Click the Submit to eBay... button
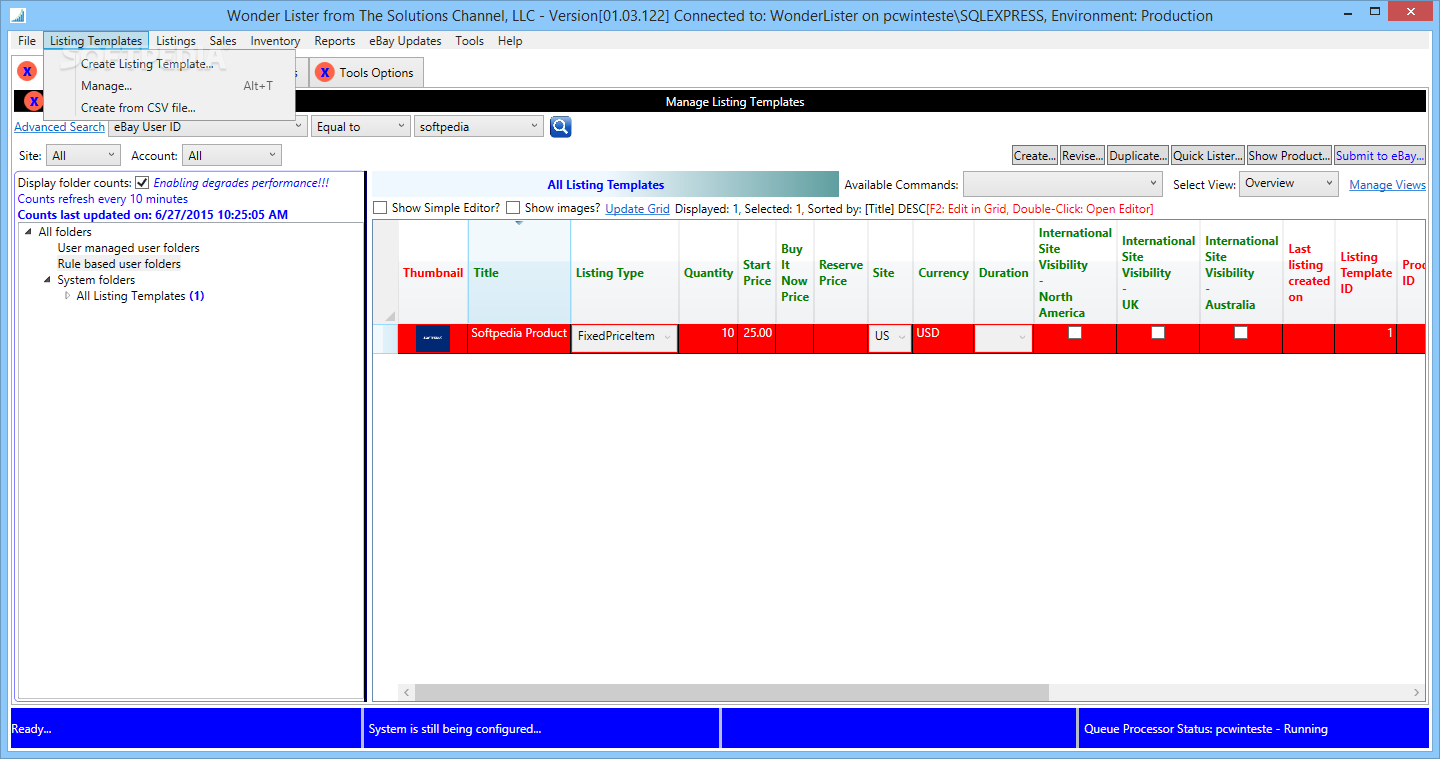Image resolution: width=1440 pixels, height=759 pixels. [1380, 155]
